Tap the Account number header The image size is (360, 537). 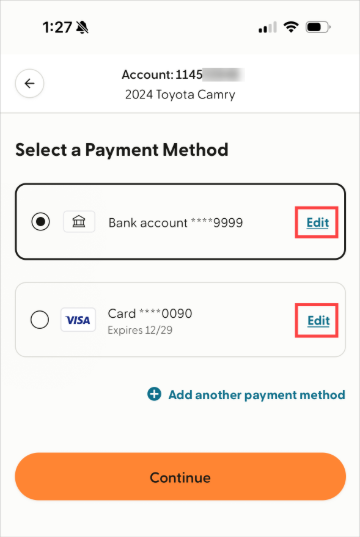(x=182, y=75)
